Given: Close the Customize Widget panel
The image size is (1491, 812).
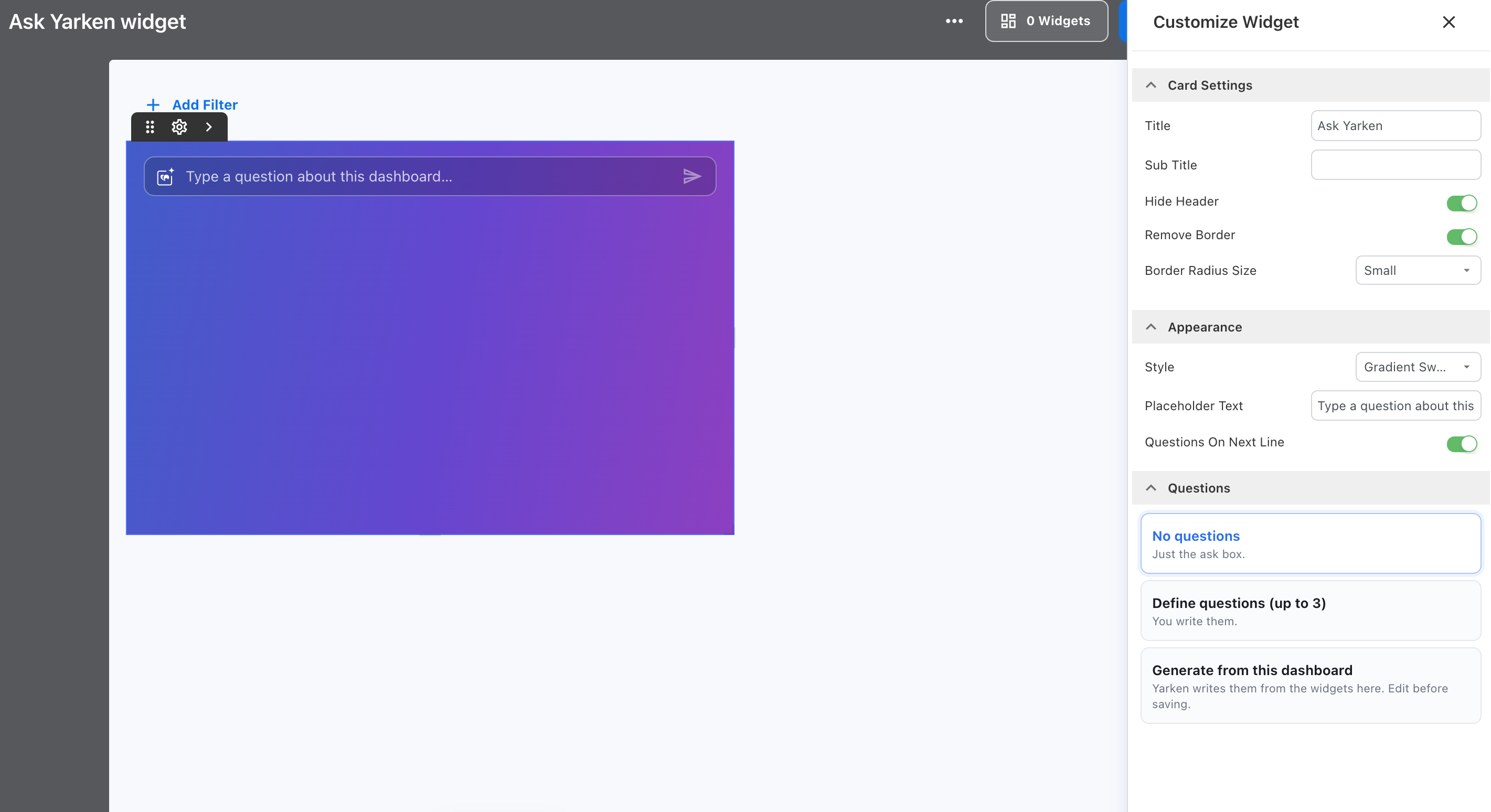Looking at the screenshot, I should tap(1448, 22).
